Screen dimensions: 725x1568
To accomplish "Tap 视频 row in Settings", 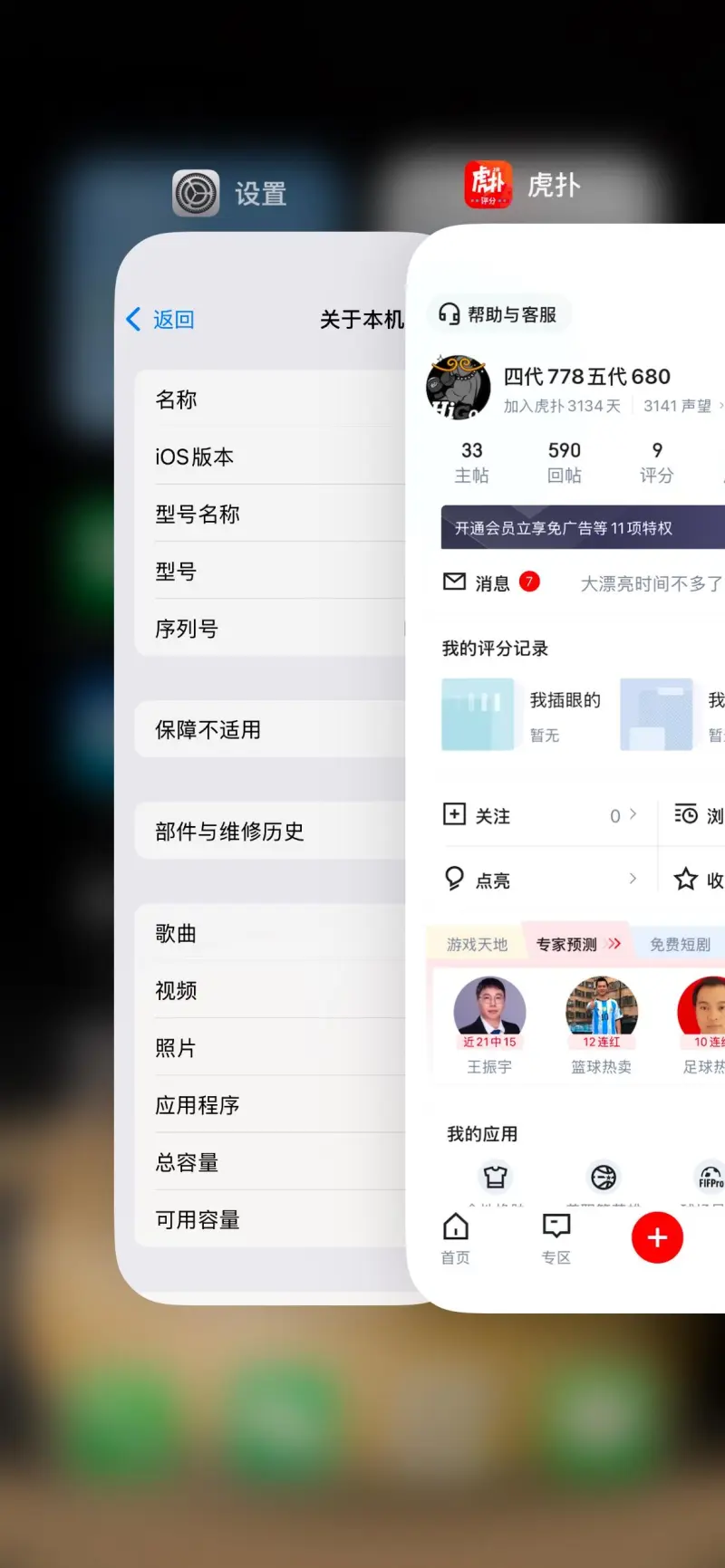I will (270, 989).
